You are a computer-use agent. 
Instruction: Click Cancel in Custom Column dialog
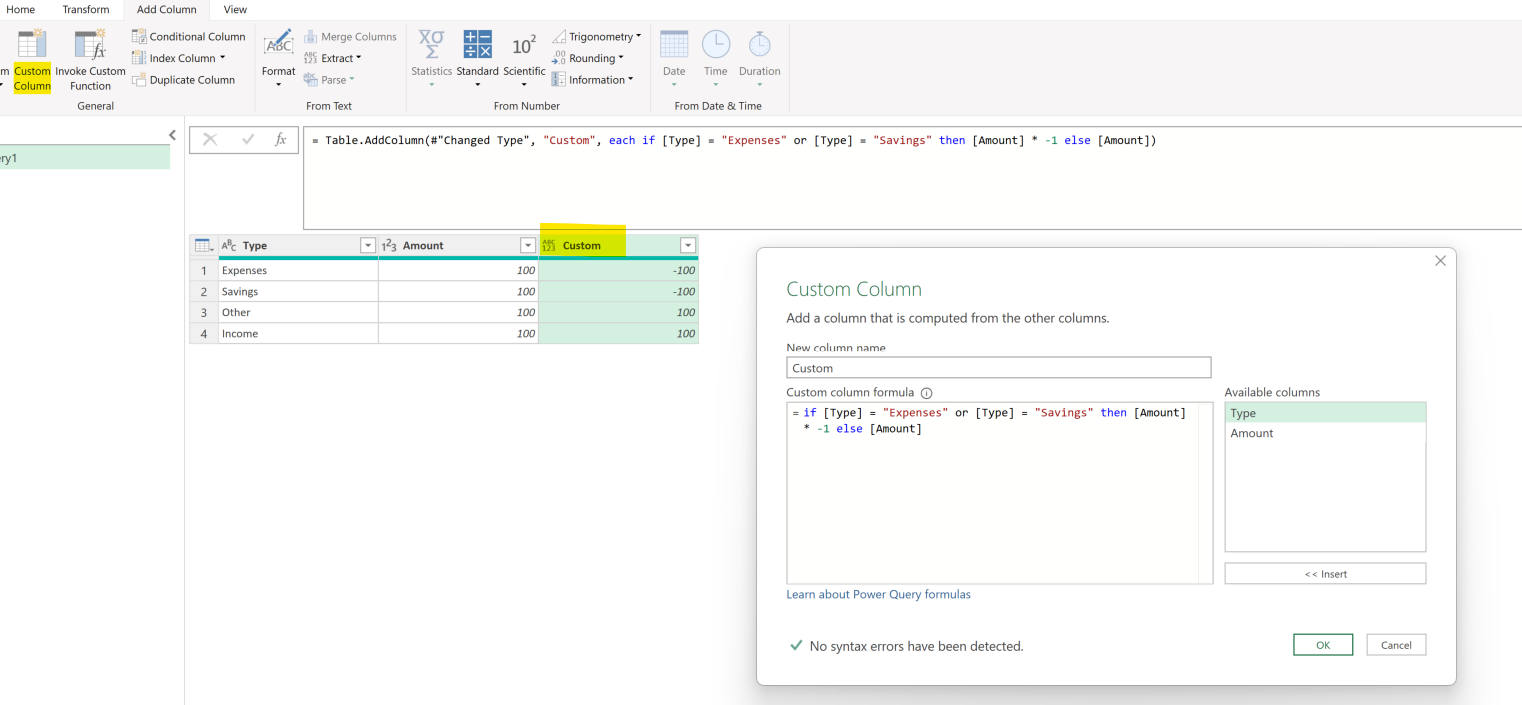(1396, 645)
